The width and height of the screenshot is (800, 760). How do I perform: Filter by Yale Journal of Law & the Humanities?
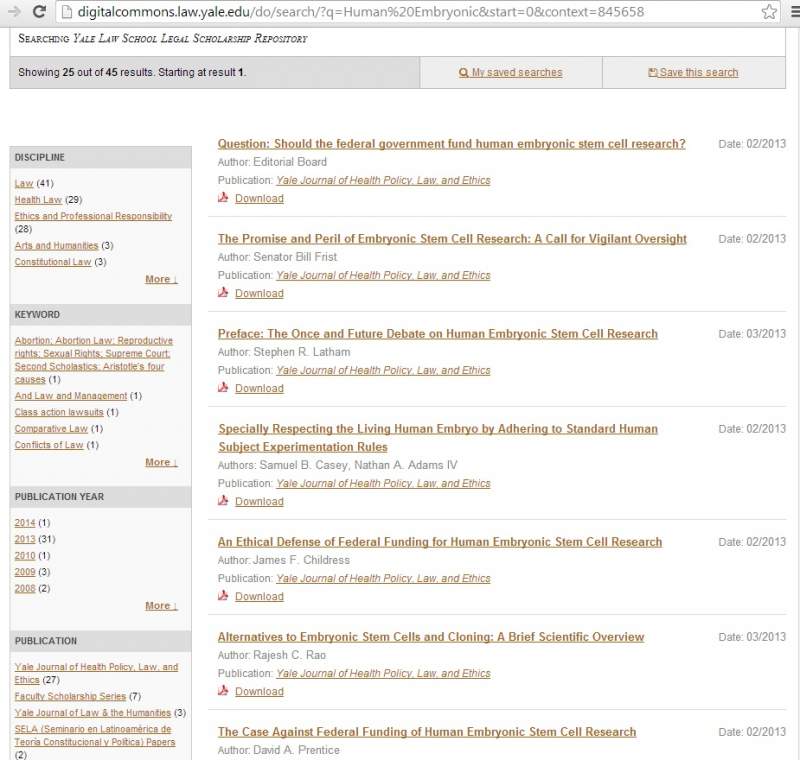pos(92,713)
